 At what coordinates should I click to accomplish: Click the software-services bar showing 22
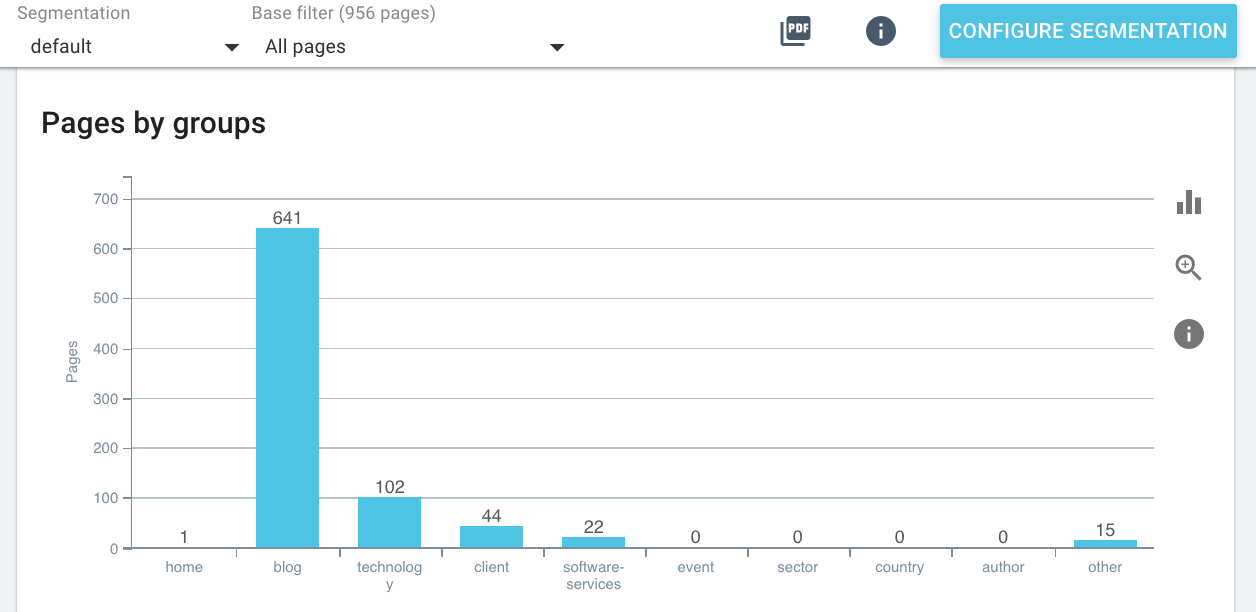593,542
